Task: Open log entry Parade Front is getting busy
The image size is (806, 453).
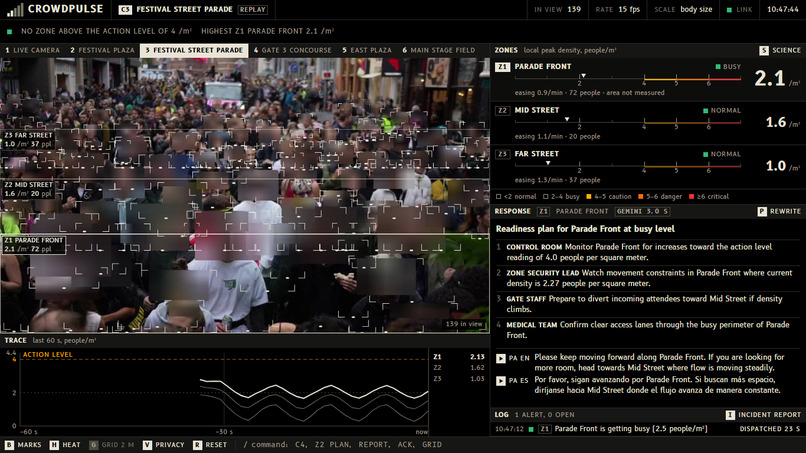Action: pyautogui.click(x=631, y=429)
